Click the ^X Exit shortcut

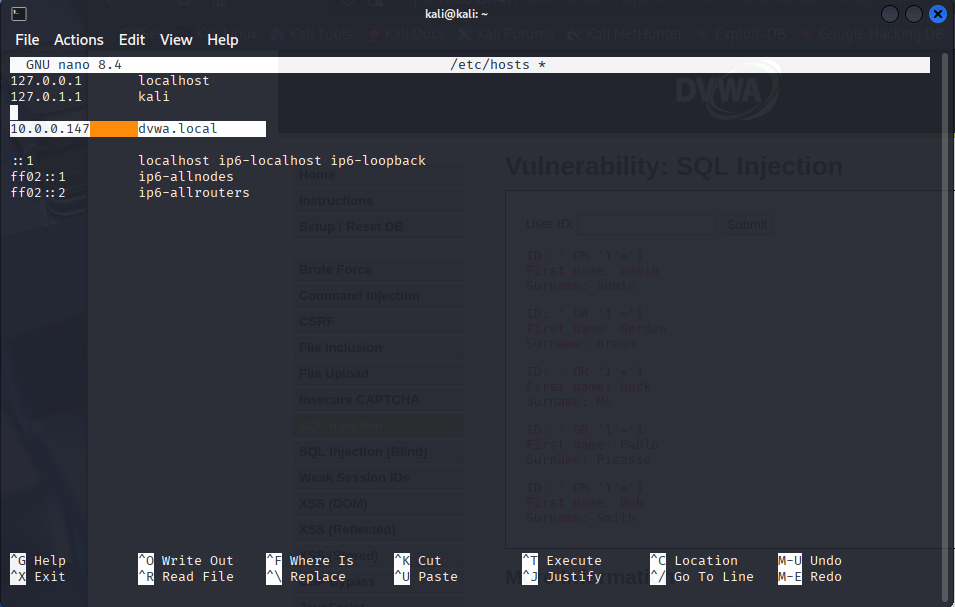(38, 577)
